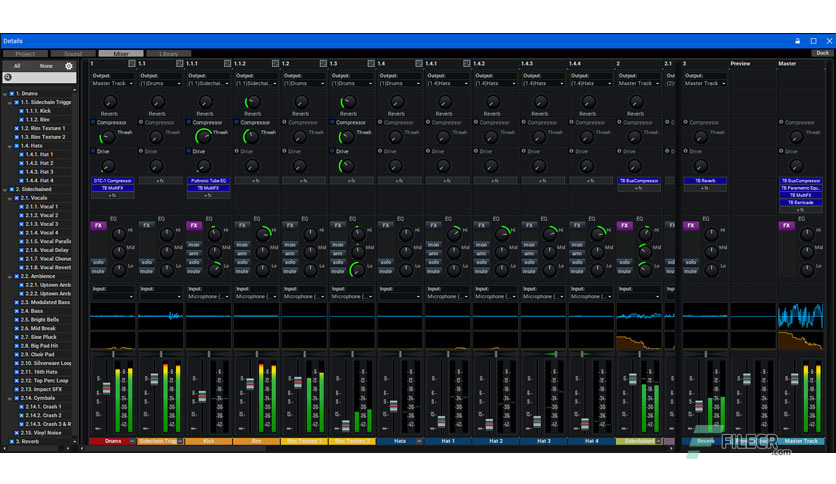Click the Reverb knob on strip 1.1.2
The width and height of the screenshot is (836, 484).
pyautogui.click(x=253, y=102)
